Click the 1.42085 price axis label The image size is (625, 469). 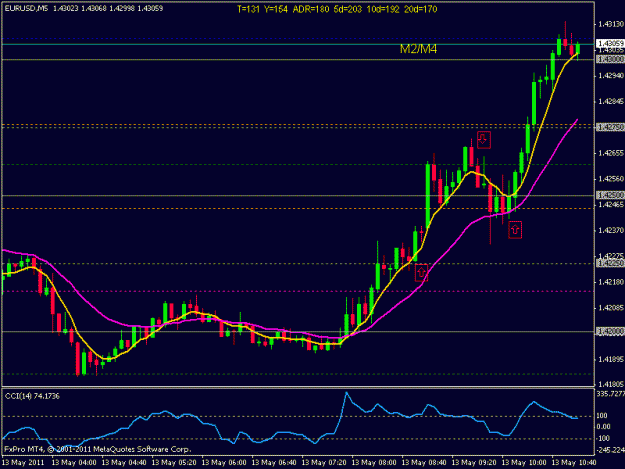coord(611,308)
